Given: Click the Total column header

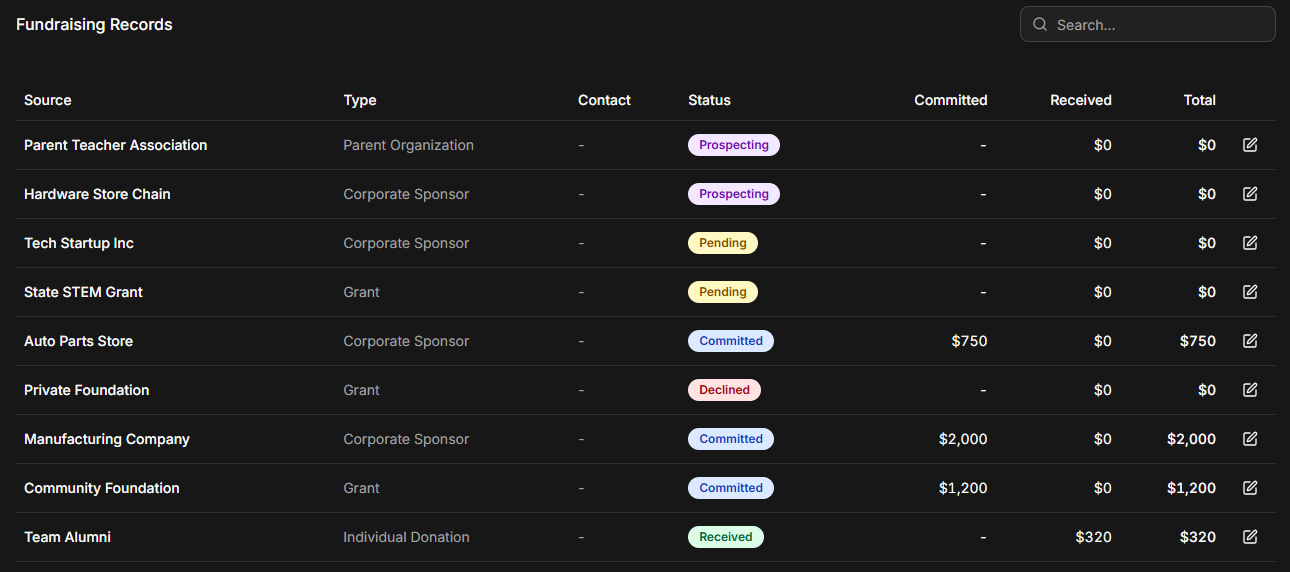Looking at the screenshot, I should click(1199, 100).
